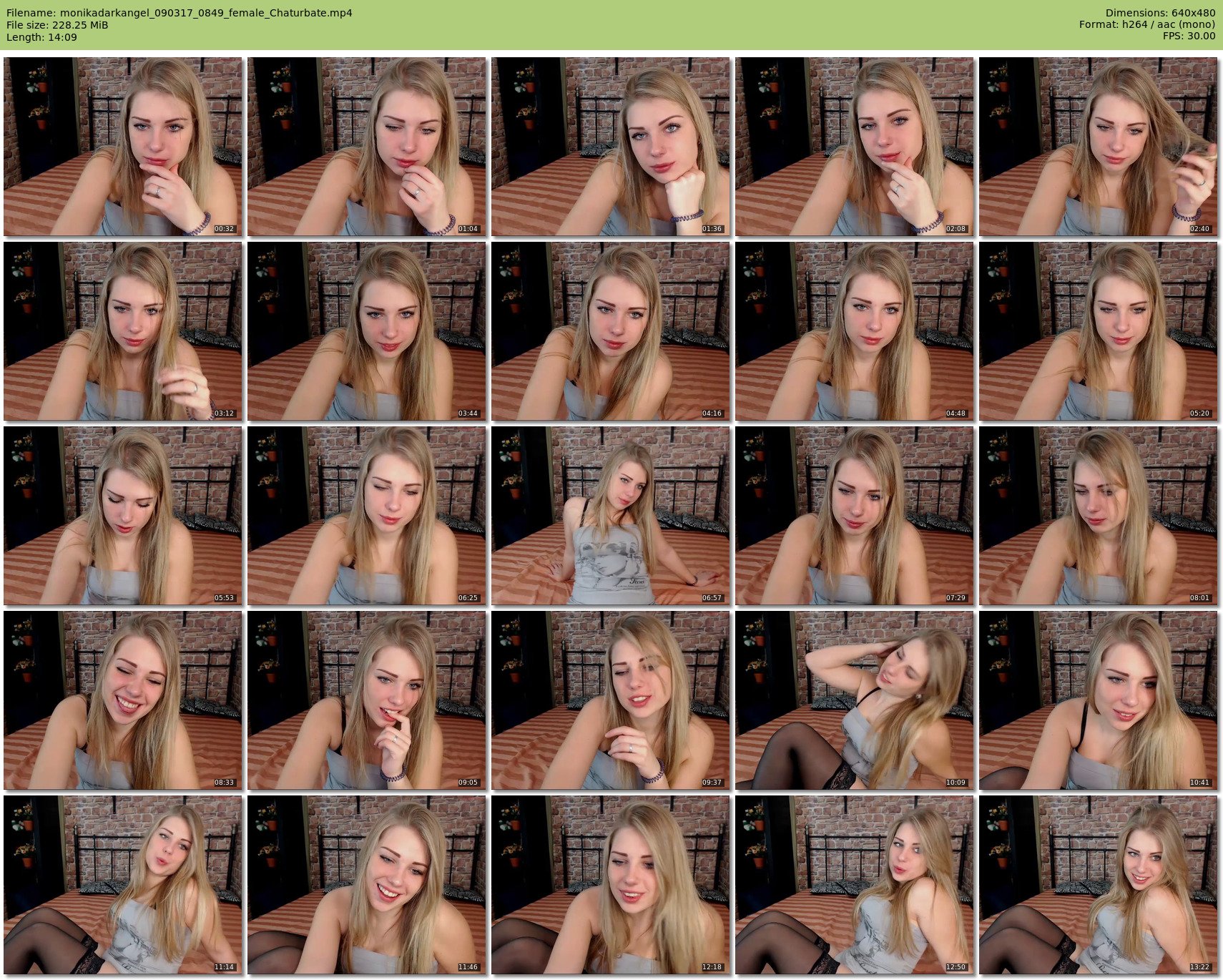Click the "Length: 14:09" text
Image resolution: width=1223 pixels, height=980 pixels.
coord(41,37)
